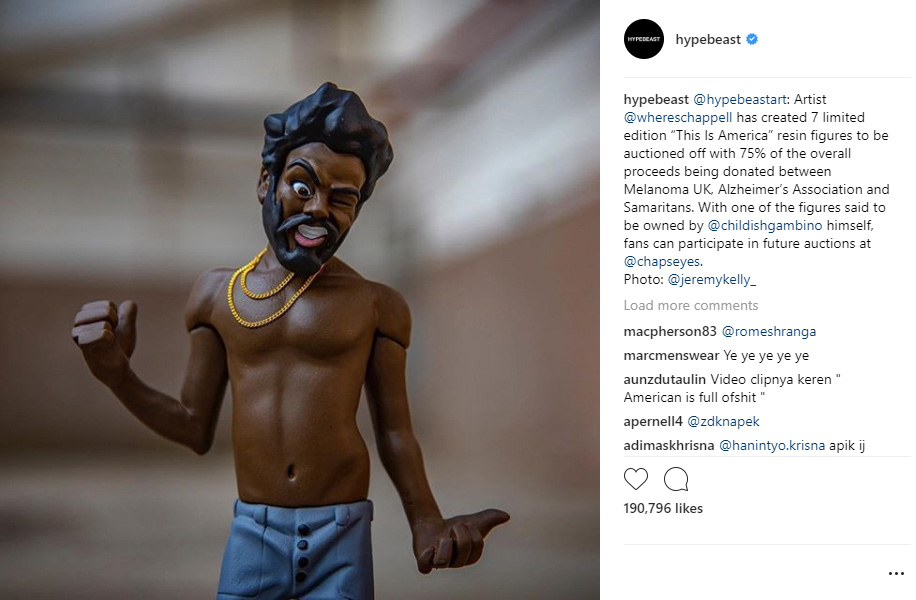Open the @chapseyes mention link
This screenshot has height=600, width=916.
click(661, 261)
